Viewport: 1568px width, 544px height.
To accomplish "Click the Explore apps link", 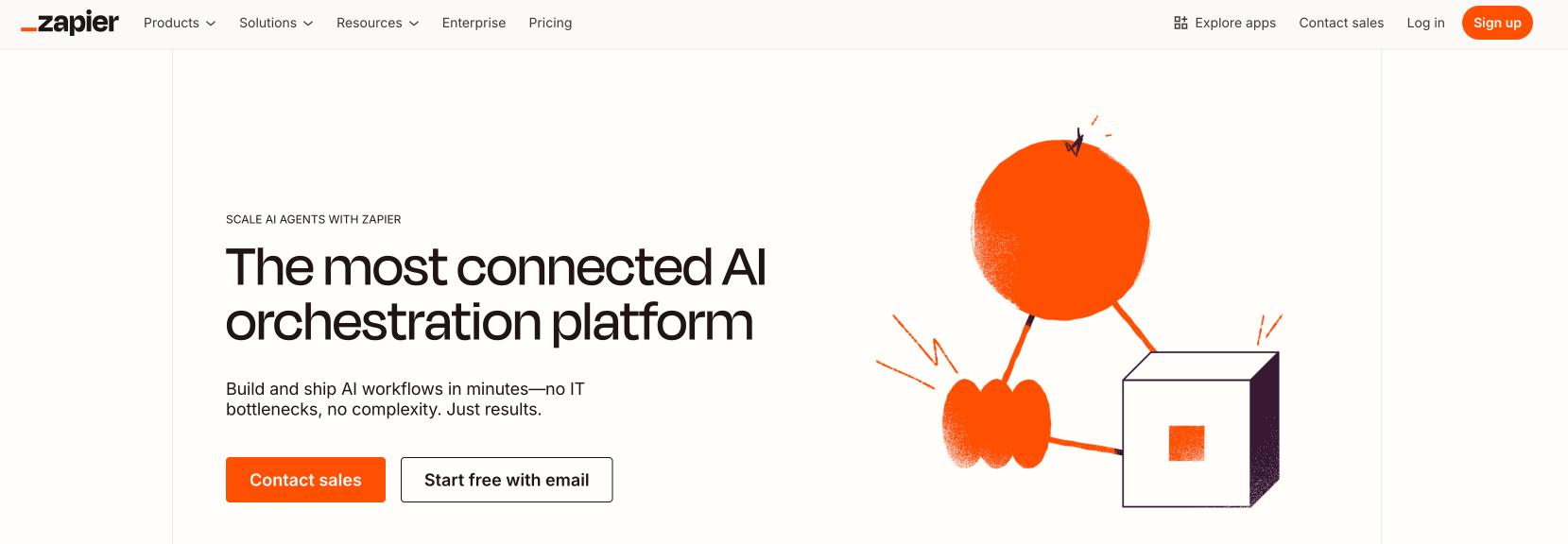I will pos(1235,23).
